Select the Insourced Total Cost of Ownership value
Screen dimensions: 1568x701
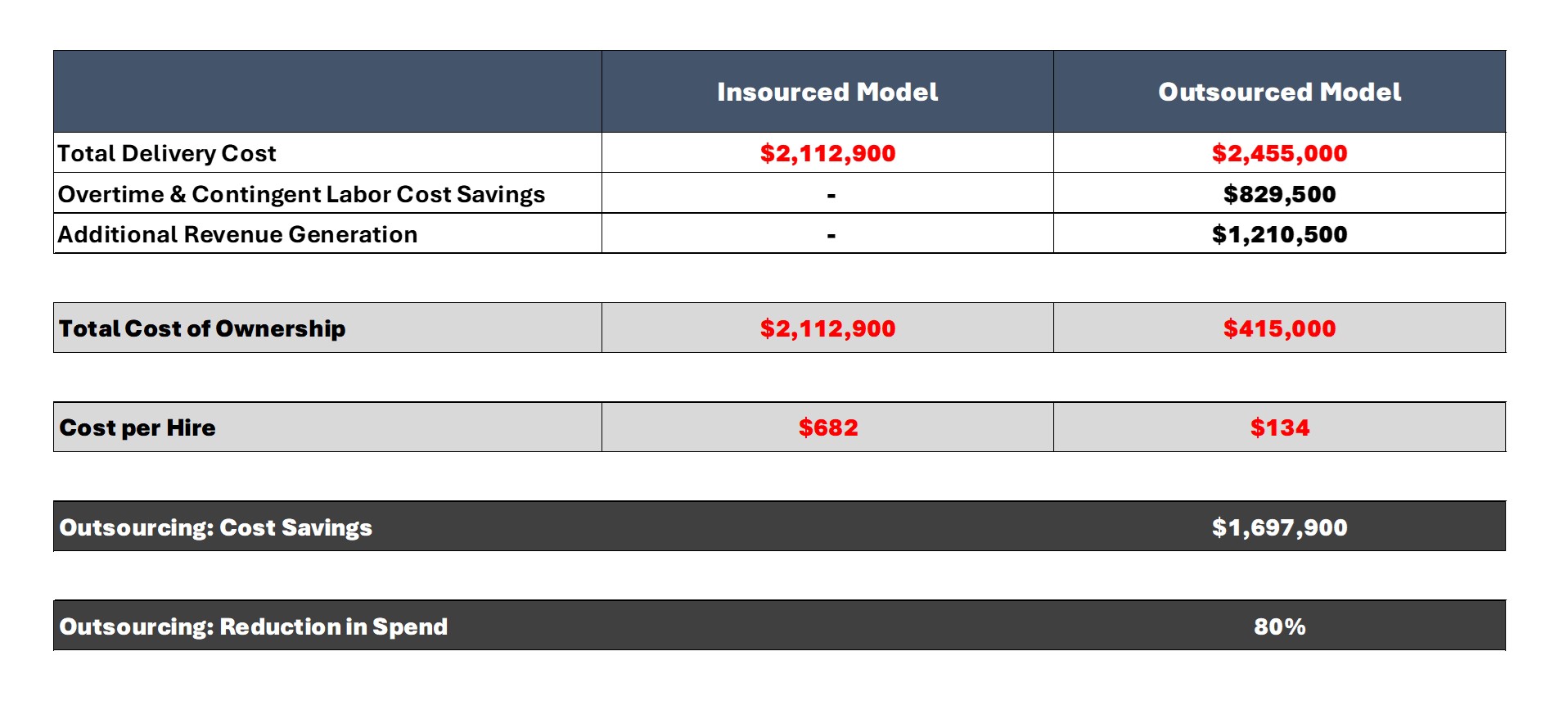click(827, 328)
